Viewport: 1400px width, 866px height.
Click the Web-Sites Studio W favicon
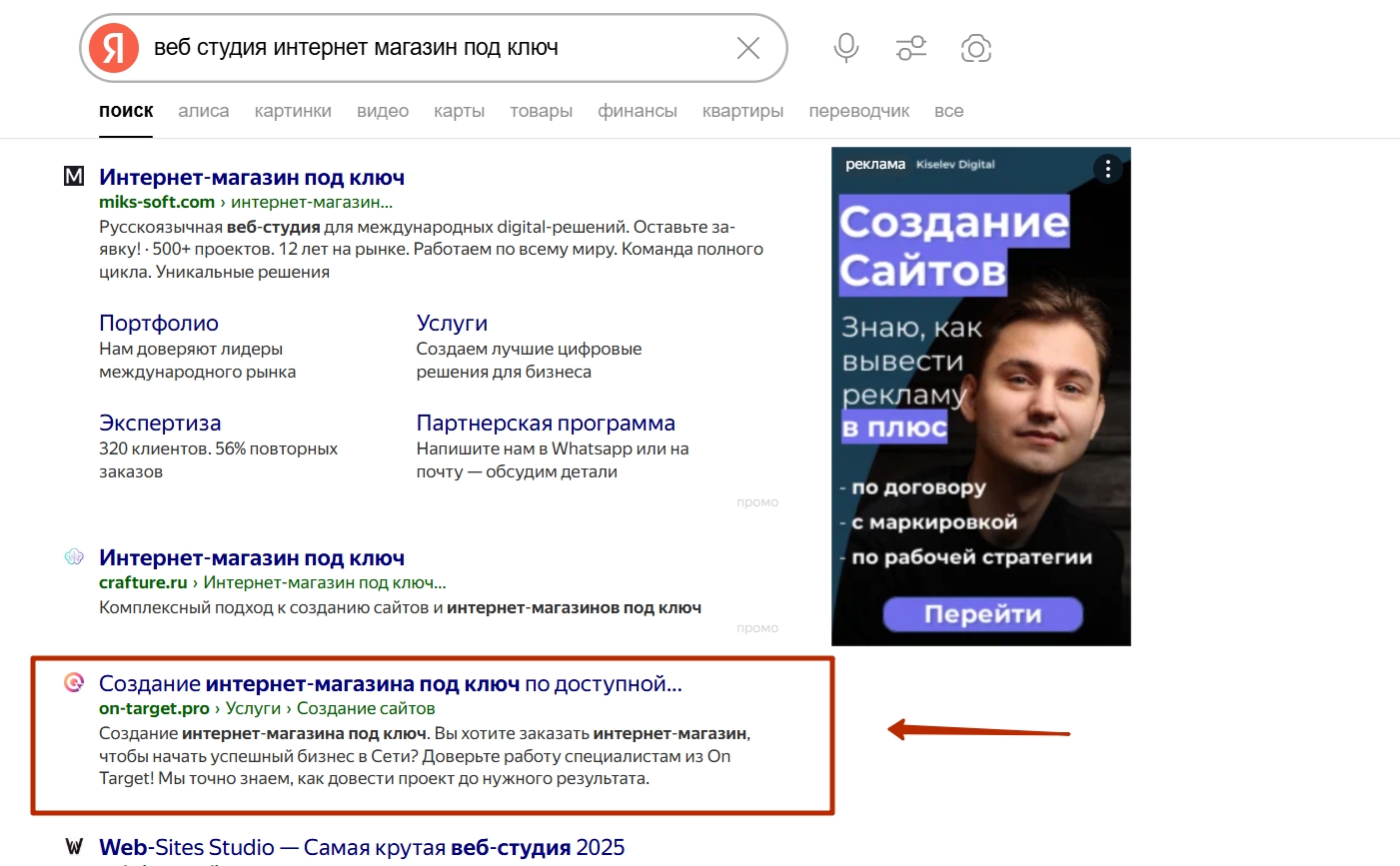[74, 847]
